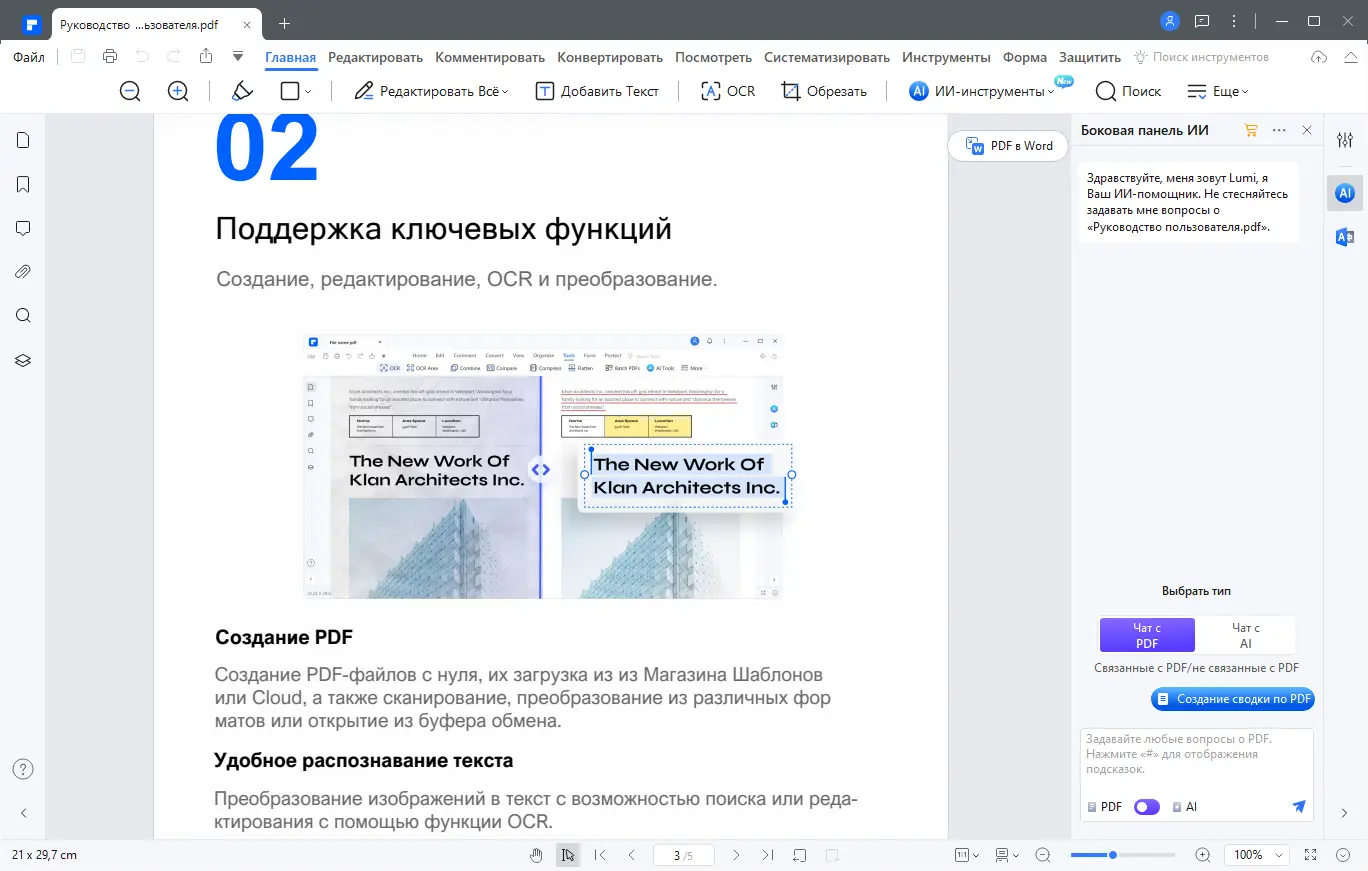Click the zoom in magnifier icon
1368x871 pixels.
[x=178, y=91]
